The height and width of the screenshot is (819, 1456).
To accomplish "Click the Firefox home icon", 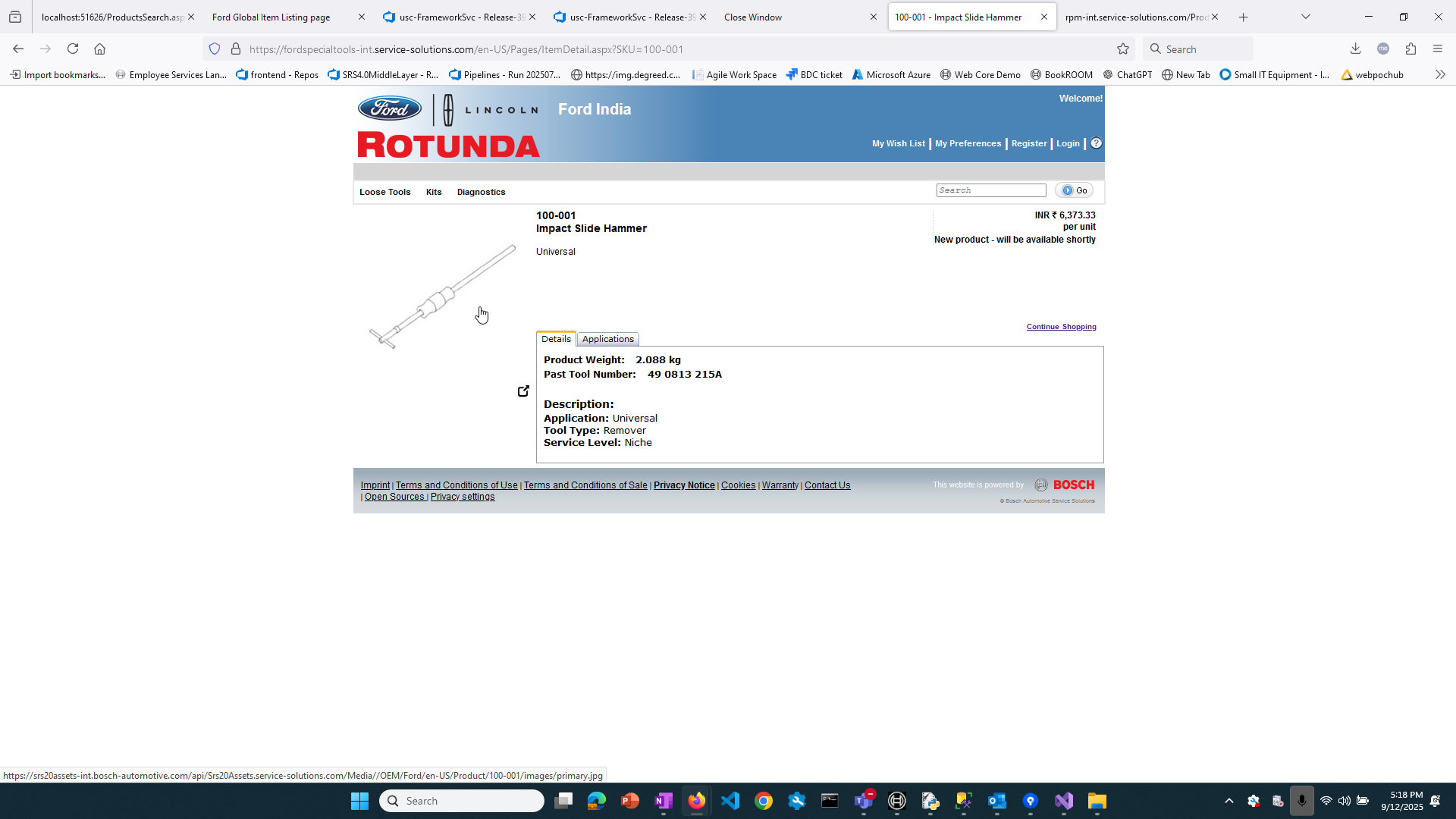I will (x=99, y=49).
